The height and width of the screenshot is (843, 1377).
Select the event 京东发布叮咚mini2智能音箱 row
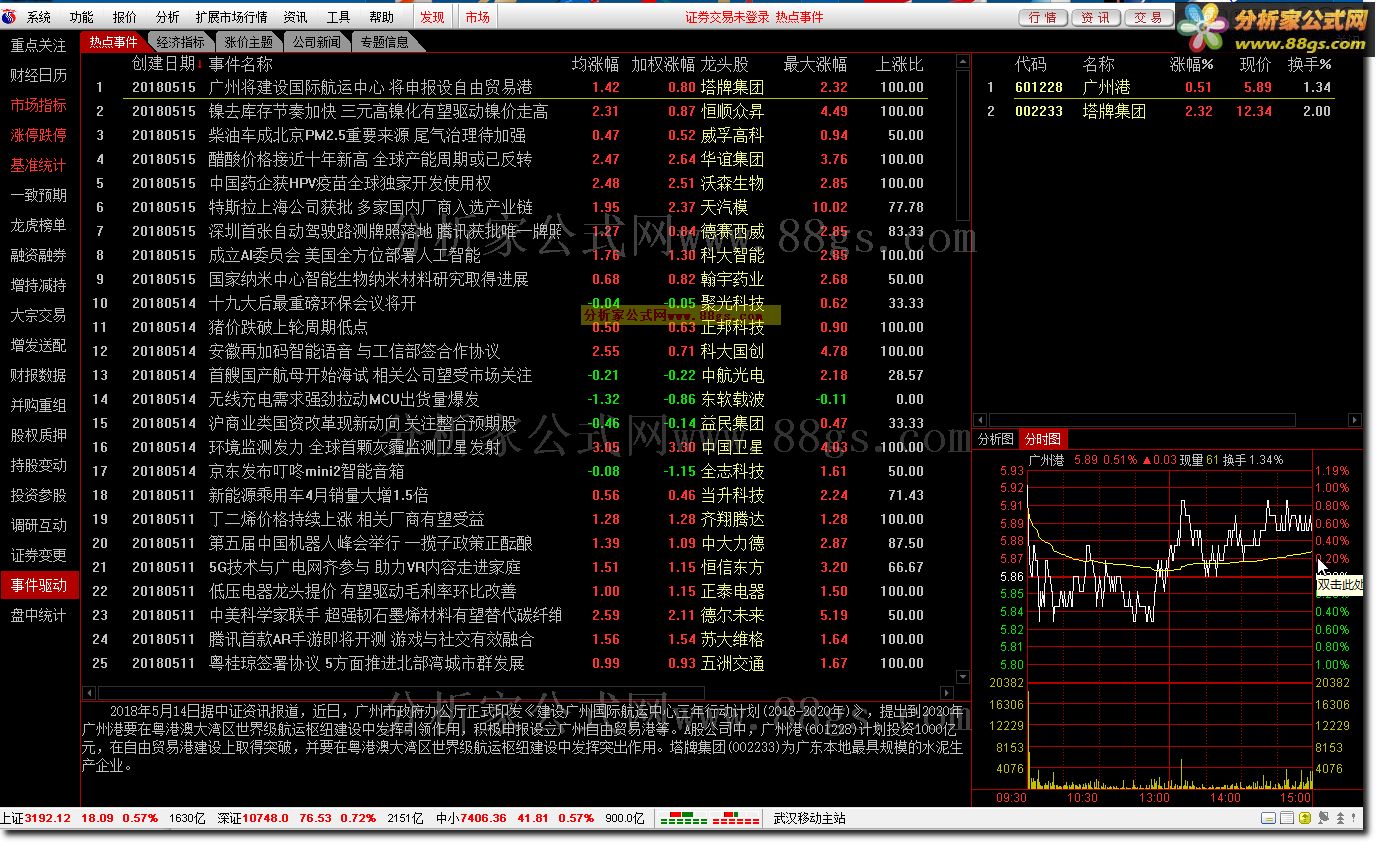tap(511, 471)
